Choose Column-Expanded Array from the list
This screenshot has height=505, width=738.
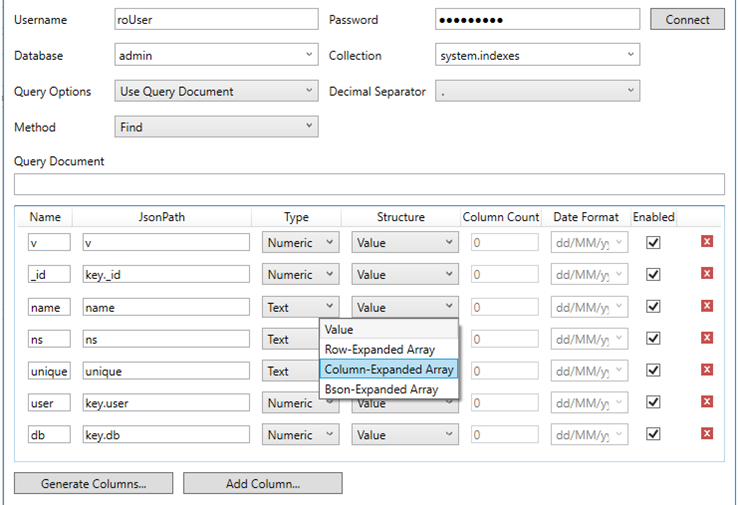389,369
